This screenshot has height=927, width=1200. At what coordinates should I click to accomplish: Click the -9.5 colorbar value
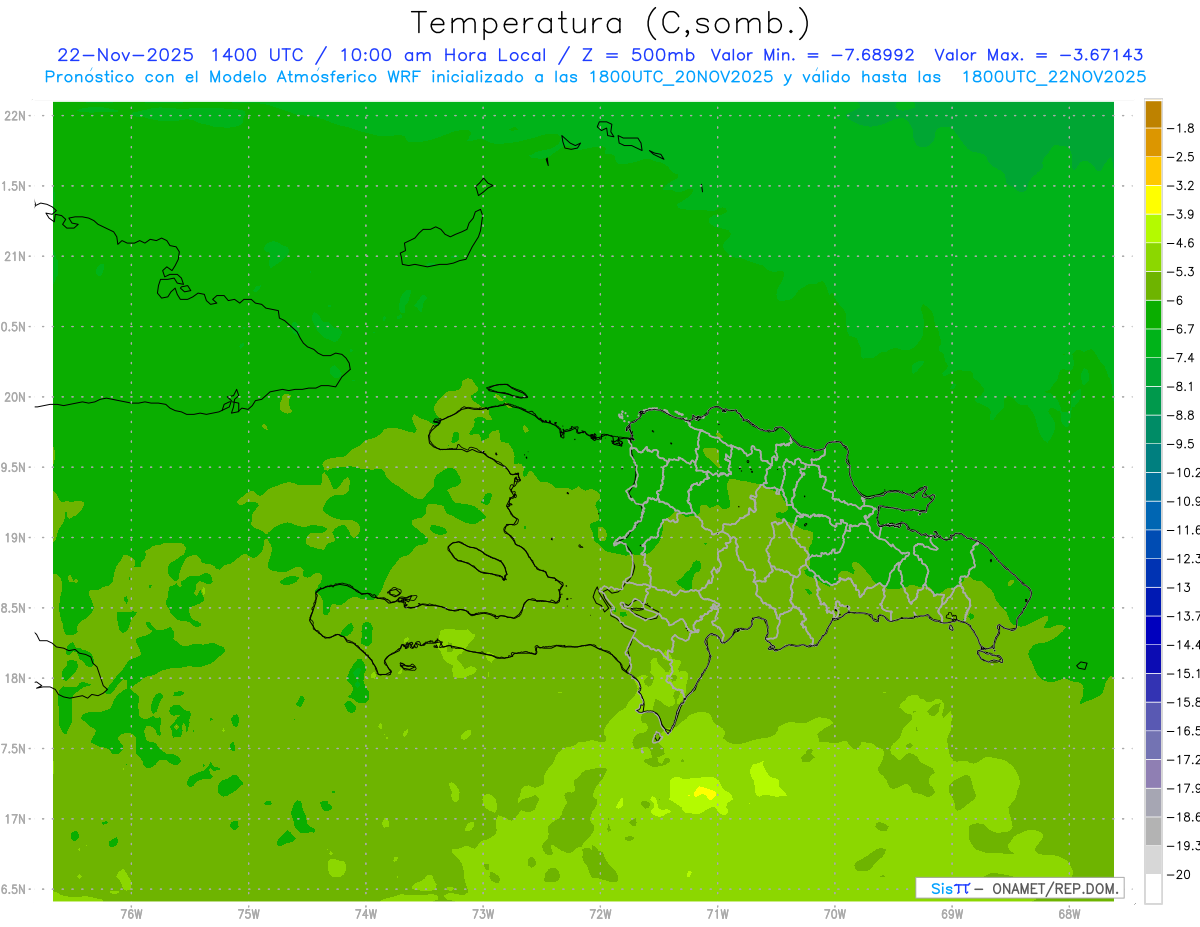pos(1181,444)
